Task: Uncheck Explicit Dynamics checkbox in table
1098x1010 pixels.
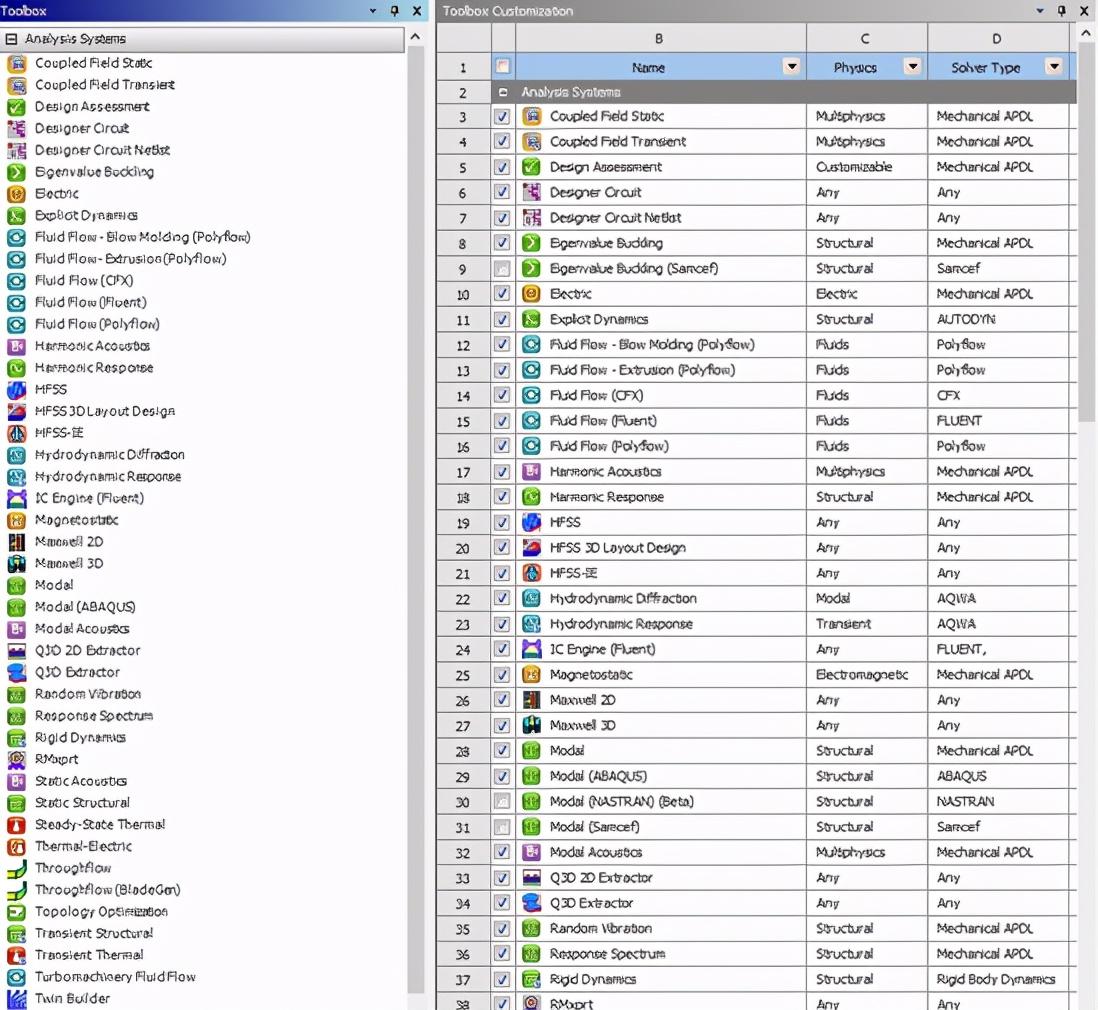Action: [x=502, y=319]
